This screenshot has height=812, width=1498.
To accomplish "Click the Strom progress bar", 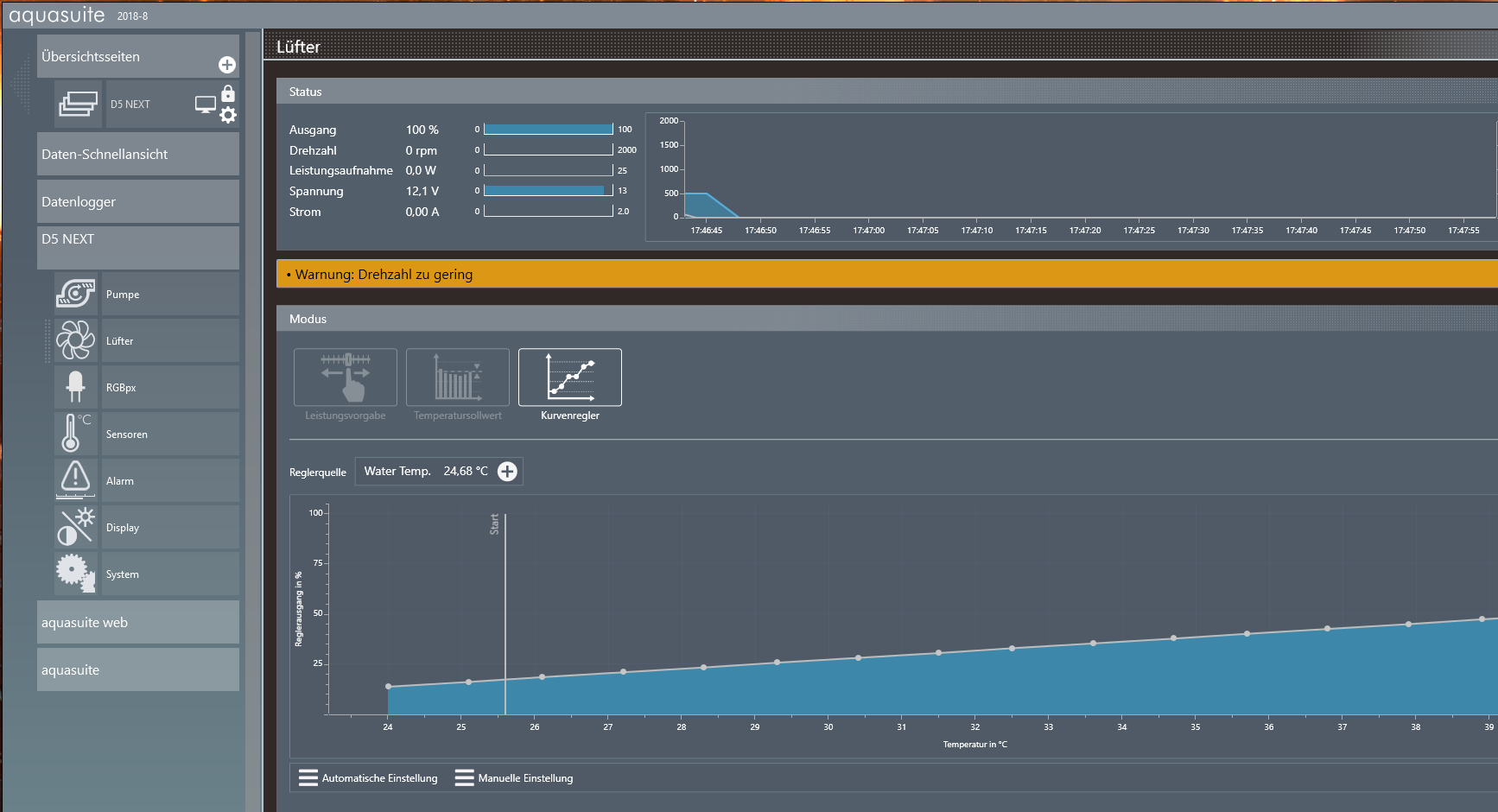I will pos(549,212).
